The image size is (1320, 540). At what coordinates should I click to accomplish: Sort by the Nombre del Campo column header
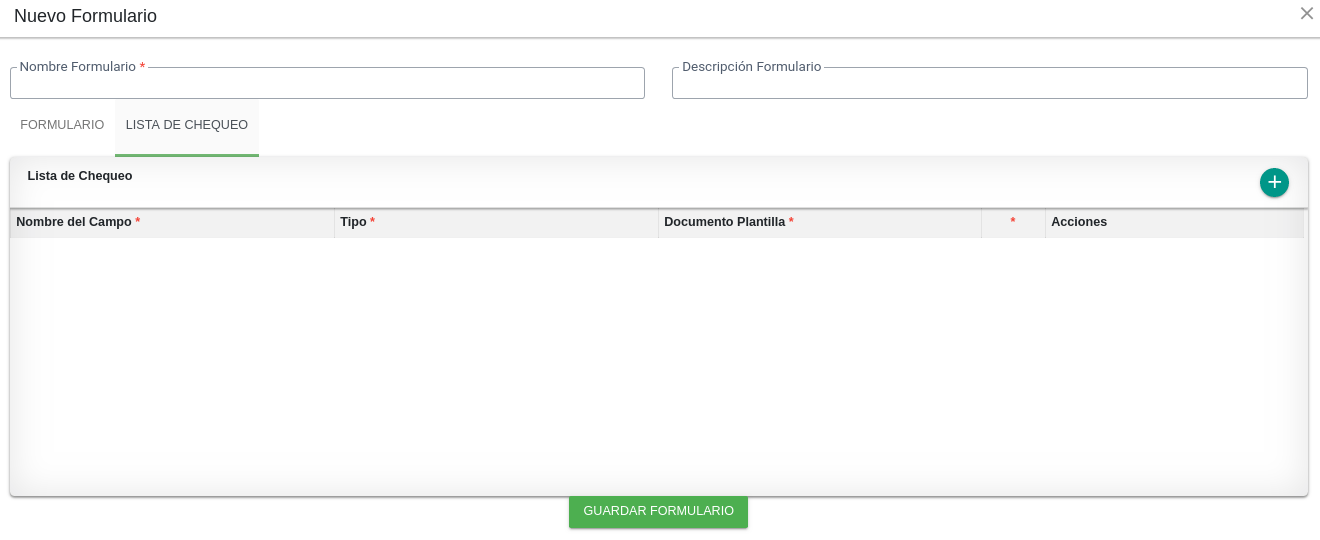[172, 222]
